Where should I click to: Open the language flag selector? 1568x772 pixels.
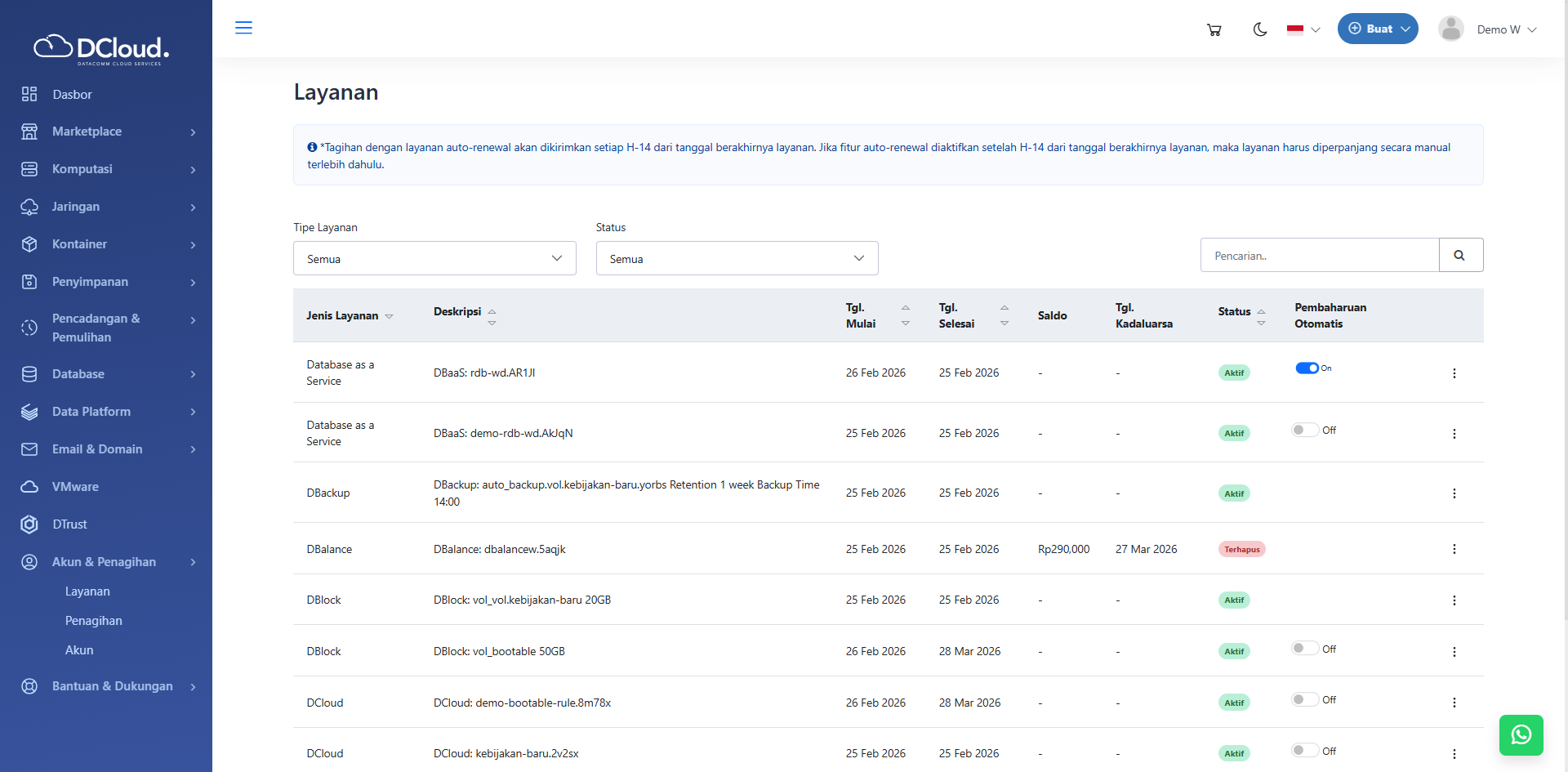coord(1303,29)
